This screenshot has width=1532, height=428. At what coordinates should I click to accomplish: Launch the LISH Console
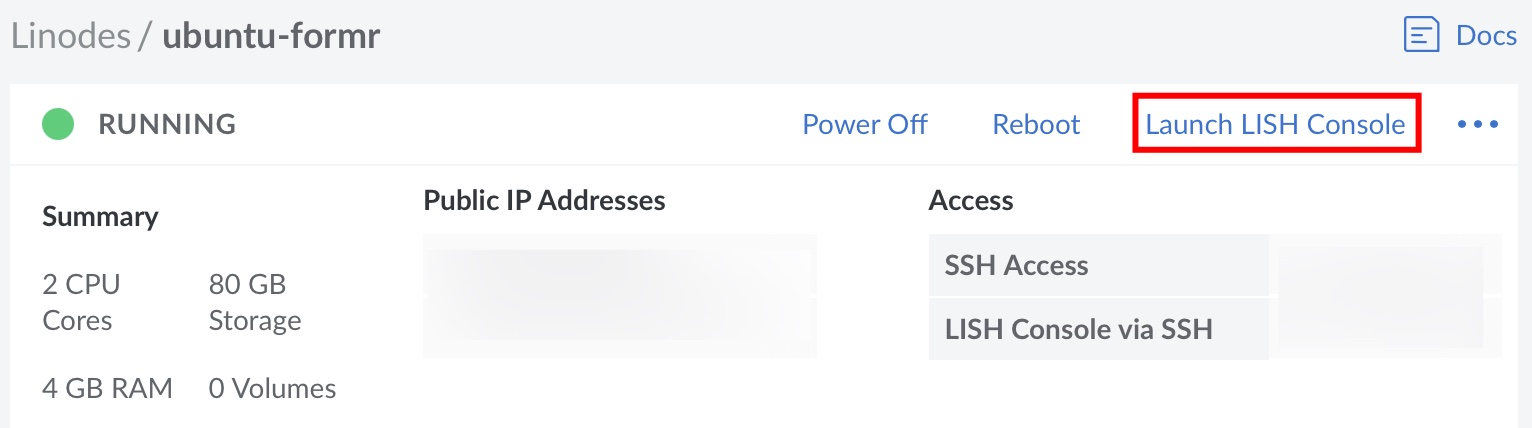click(x=1275, y=125)
